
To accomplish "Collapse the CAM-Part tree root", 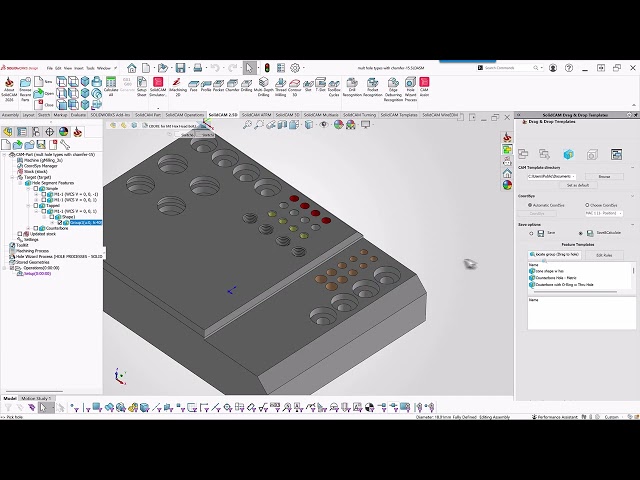I will coord(4,155).
